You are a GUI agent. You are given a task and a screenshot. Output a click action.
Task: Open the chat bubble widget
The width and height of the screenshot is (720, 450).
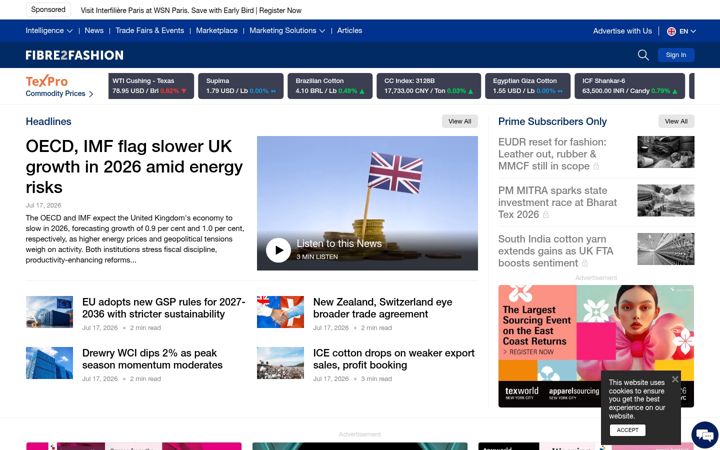point(704,435)
